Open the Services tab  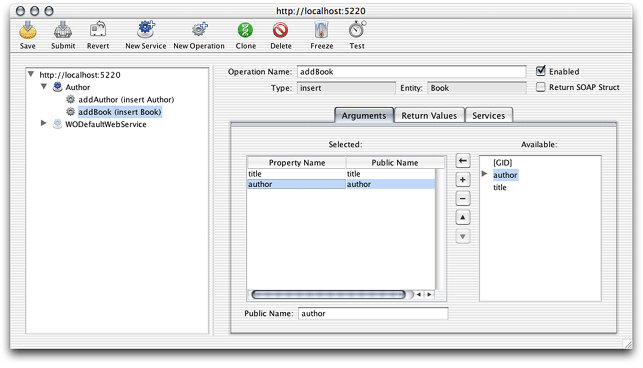click(488, 116)
